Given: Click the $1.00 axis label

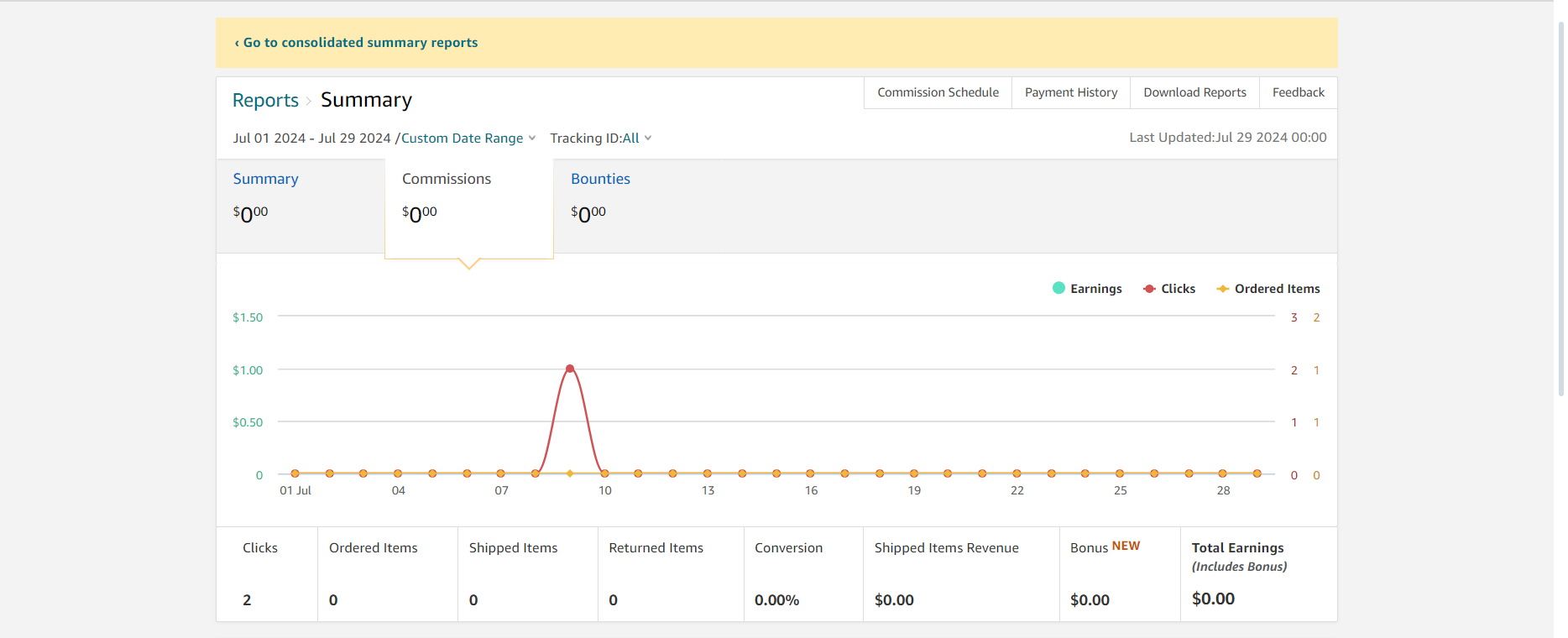Looking at the screenshot, I should coord(248,370).
